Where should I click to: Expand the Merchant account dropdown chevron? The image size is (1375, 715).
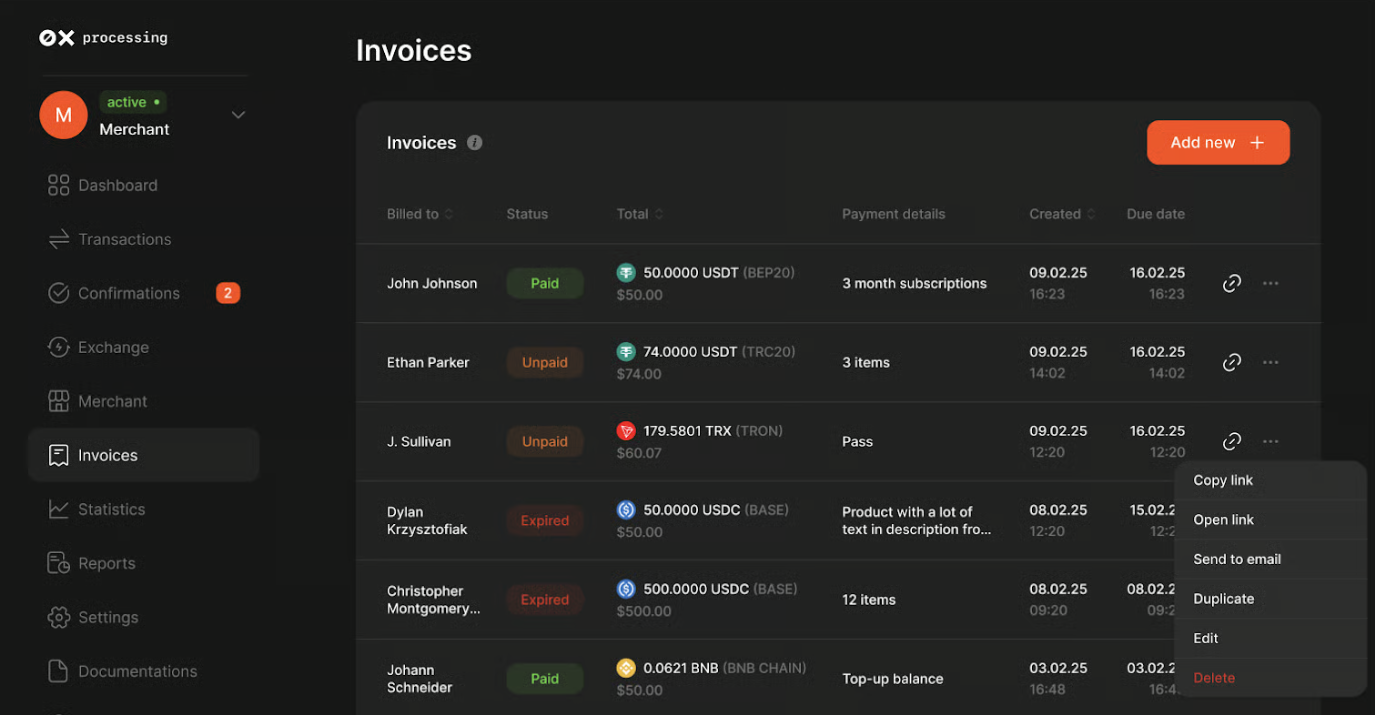(238, 115)
